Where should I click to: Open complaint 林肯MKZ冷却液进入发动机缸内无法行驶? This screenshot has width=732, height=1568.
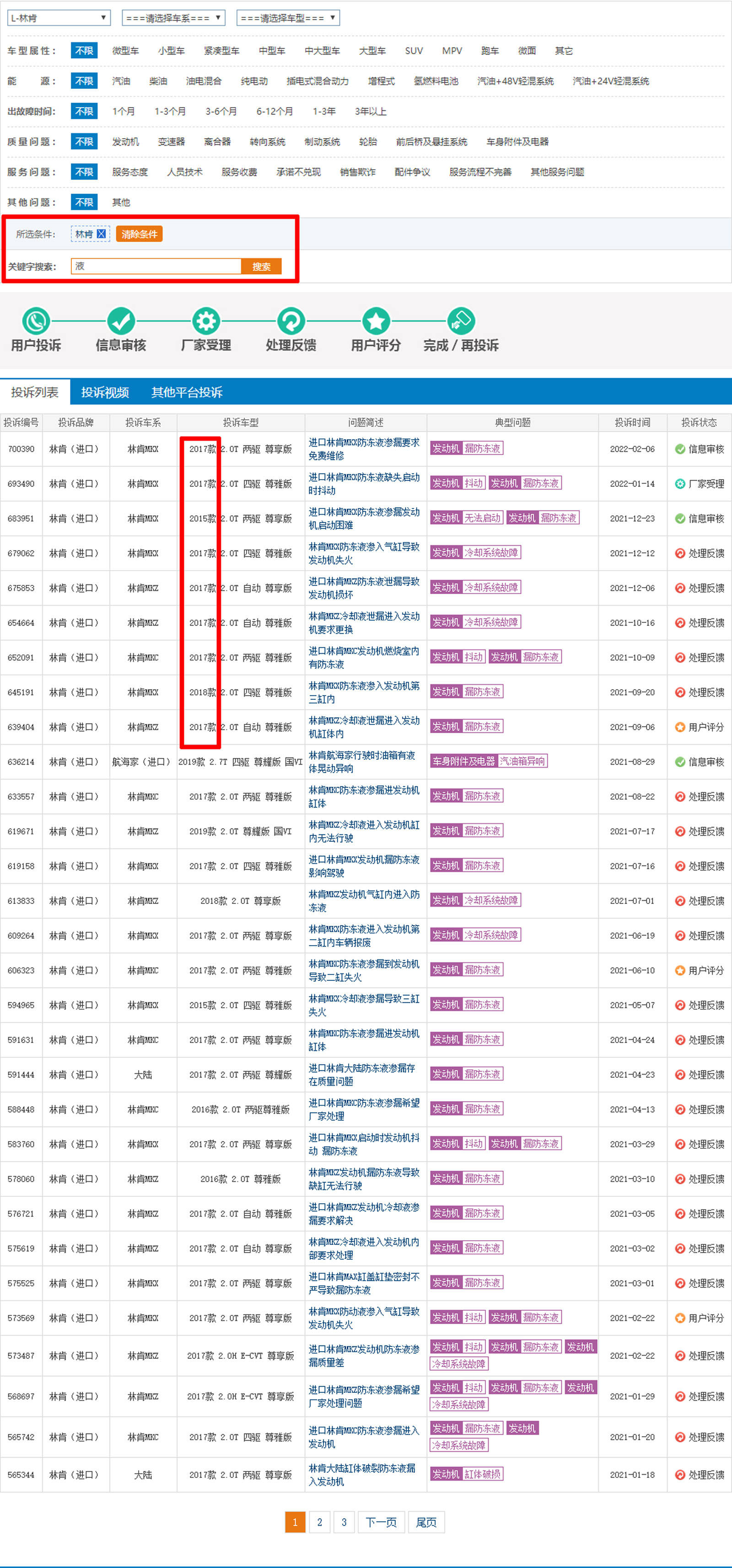(x=364, y=831)
